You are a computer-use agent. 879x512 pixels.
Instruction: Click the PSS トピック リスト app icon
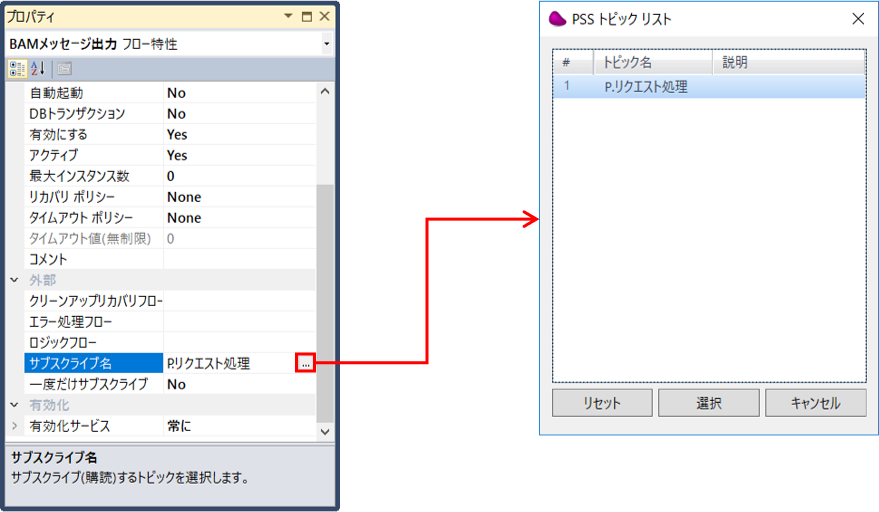pos(557,19)
